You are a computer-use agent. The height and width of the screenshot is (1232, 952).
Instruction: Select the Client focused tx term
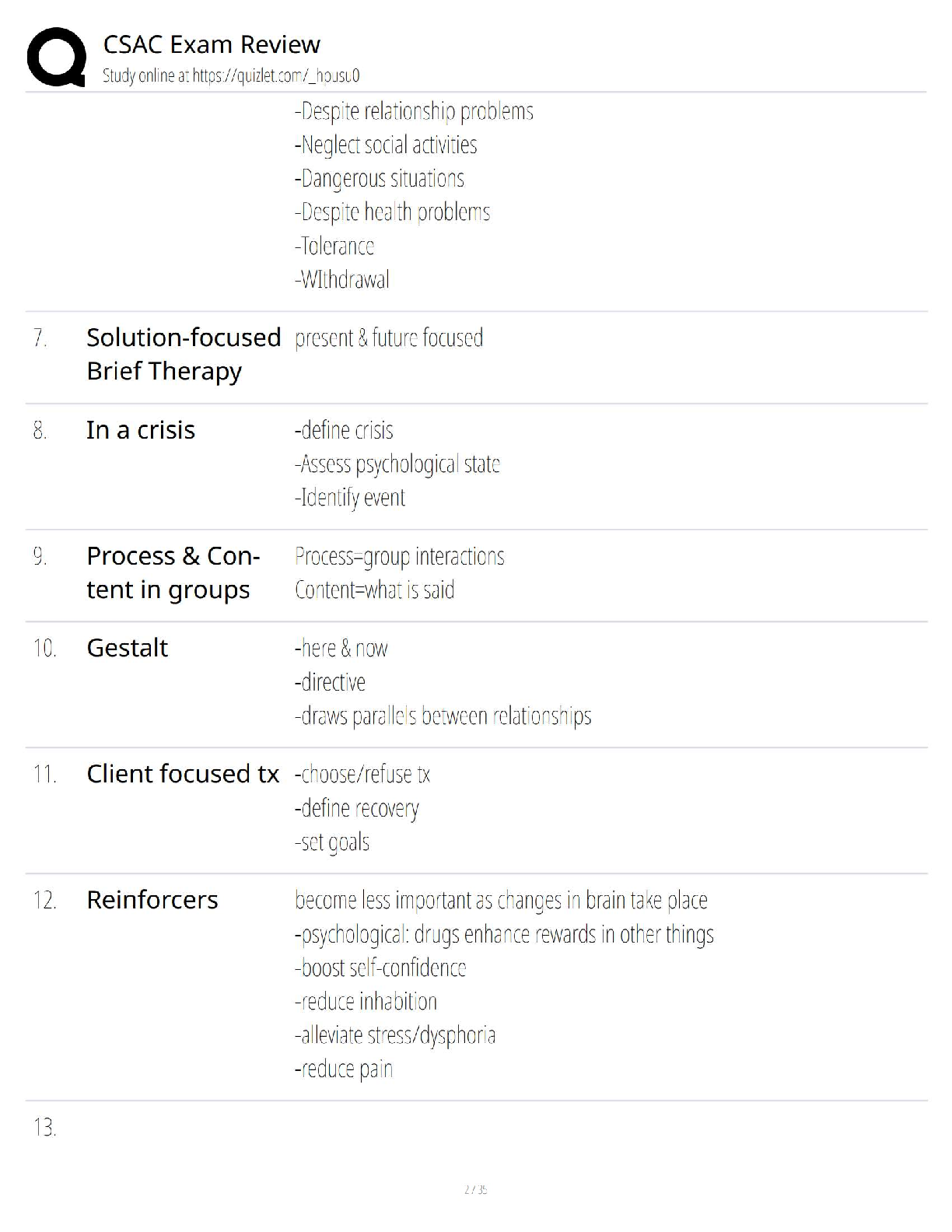(x=183, y=774)
